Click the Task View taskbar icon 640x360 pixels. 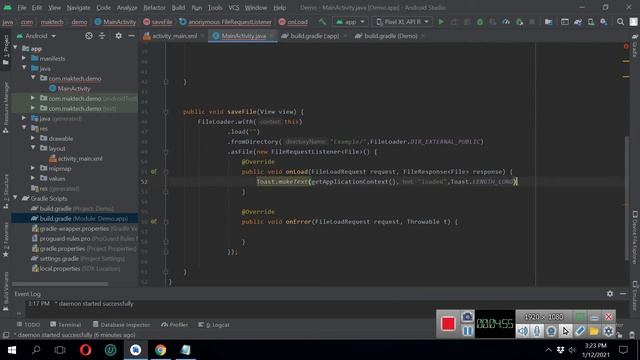(60, 350)
